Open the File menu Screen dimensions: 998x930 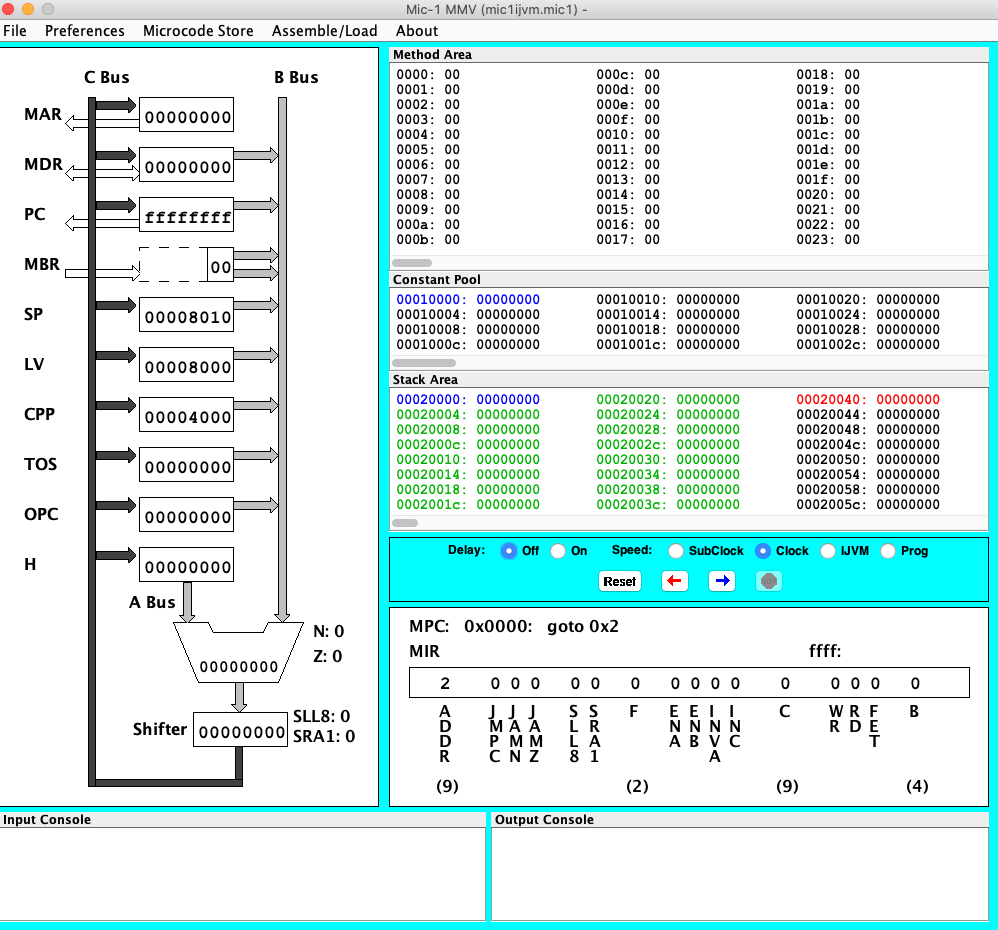click(15, 31)
